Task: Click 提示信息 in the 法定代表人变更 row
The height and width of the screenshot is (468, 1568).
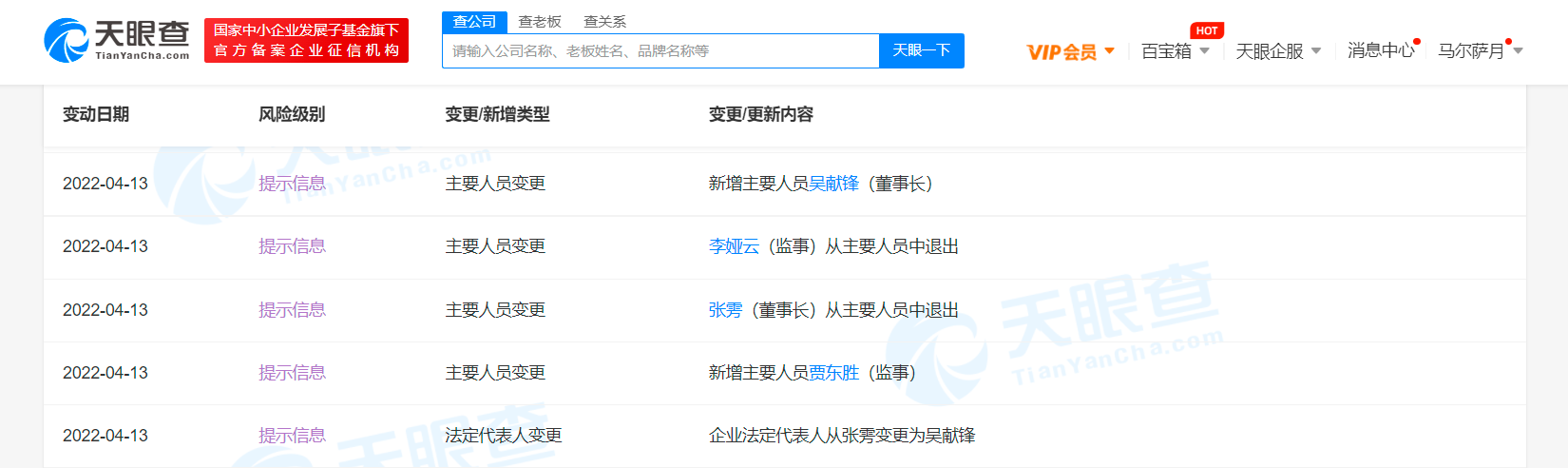Action: 292,436
